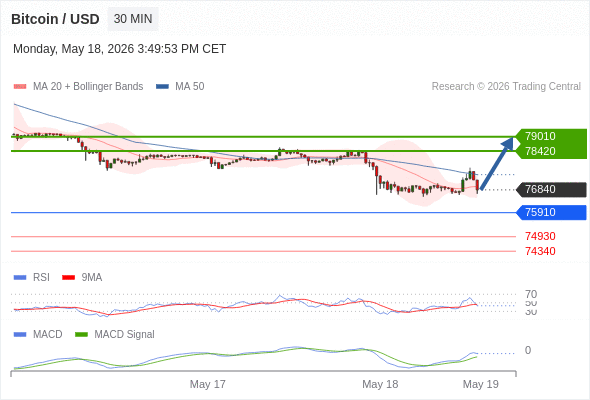Click the Bitcoin / USD chart title
The image size is (590, 400).
click(x=55, y=19)
